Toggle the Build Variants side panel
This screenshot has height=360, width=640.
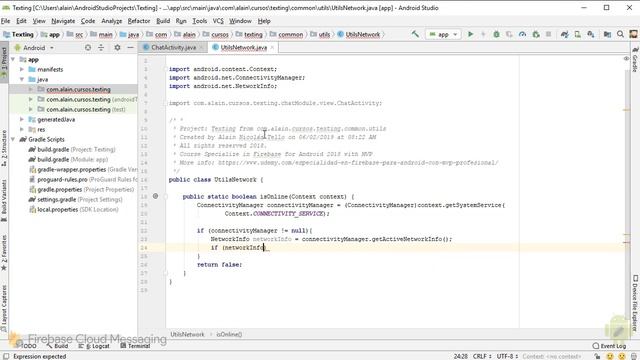(4, 201)
